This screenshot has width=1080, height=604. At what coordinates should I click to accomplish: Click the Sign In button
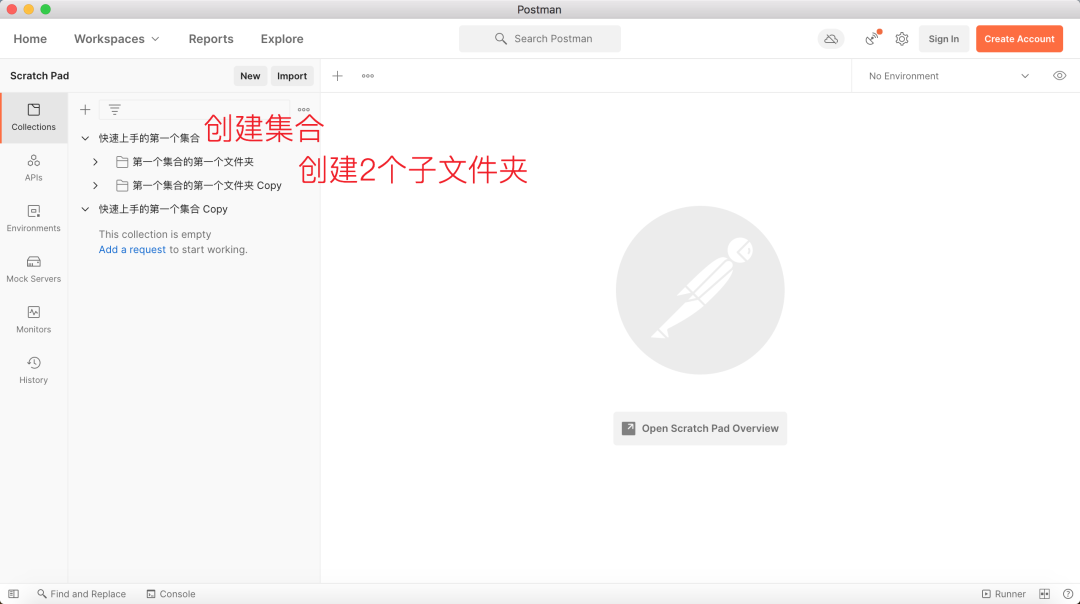pyautogui.click(x=944, y=39)
